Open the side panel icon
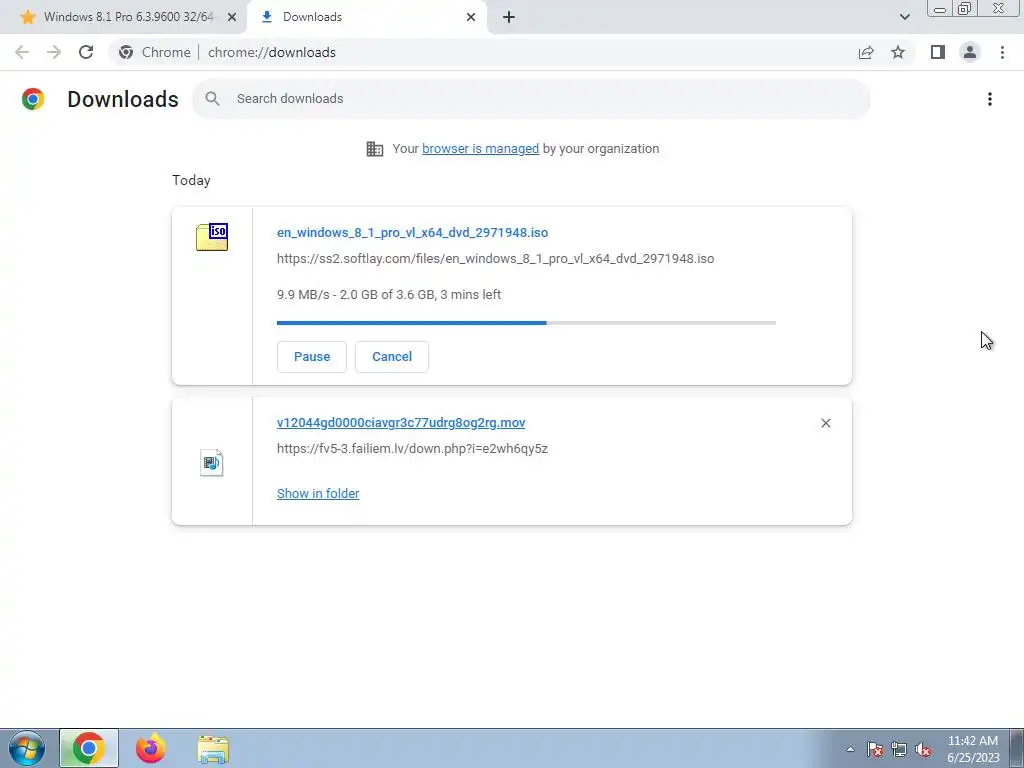The height and width of the screenshot is (768, 1024). [938, 52]
